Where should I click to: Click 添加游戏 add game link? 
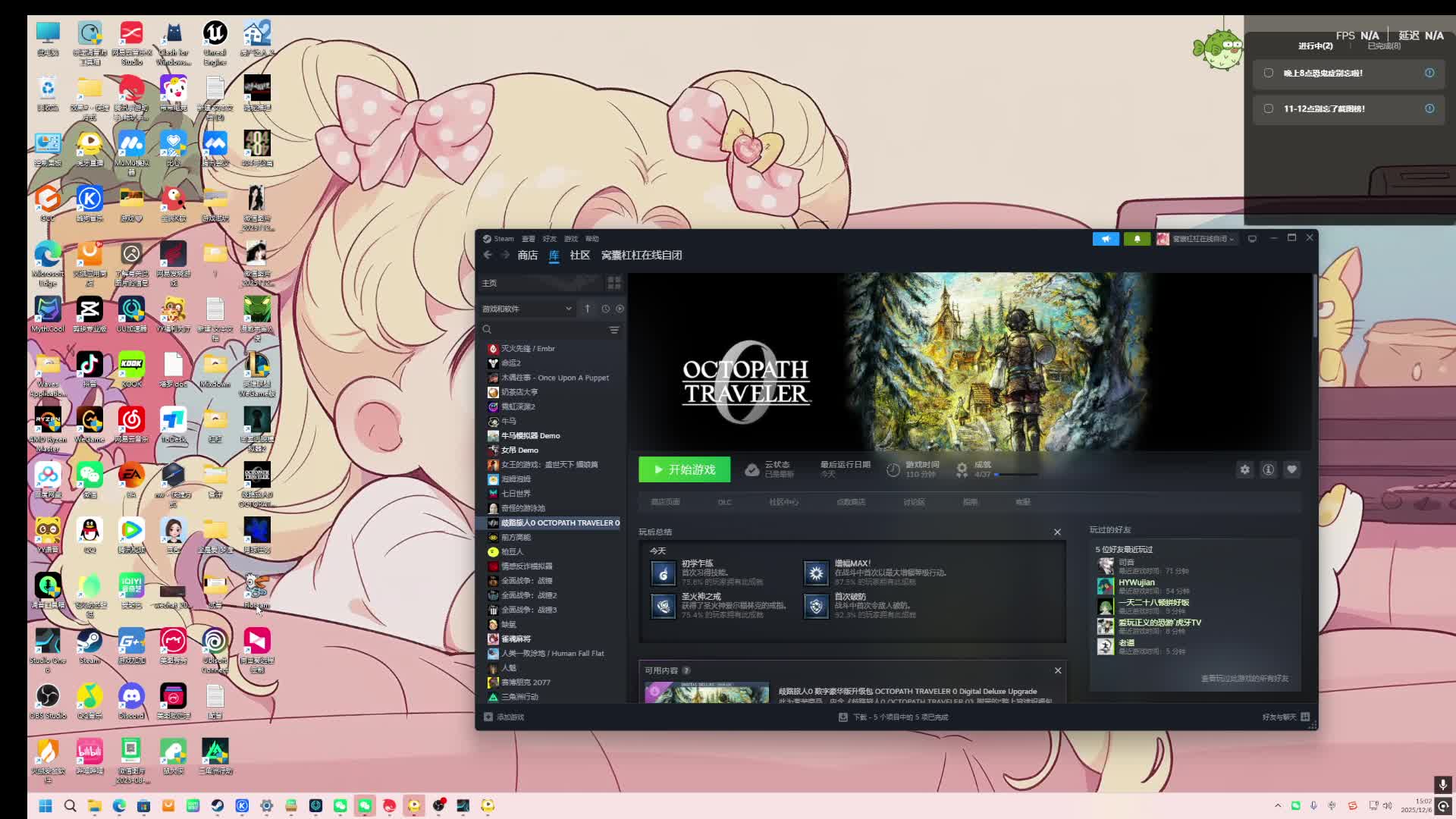[509, 717]
